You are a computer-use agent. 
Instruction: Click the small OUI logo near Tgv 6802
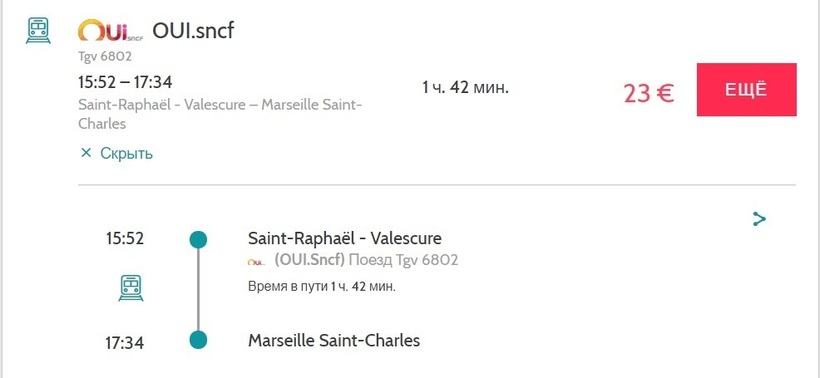pyautogui.click(x=256, y=261)
